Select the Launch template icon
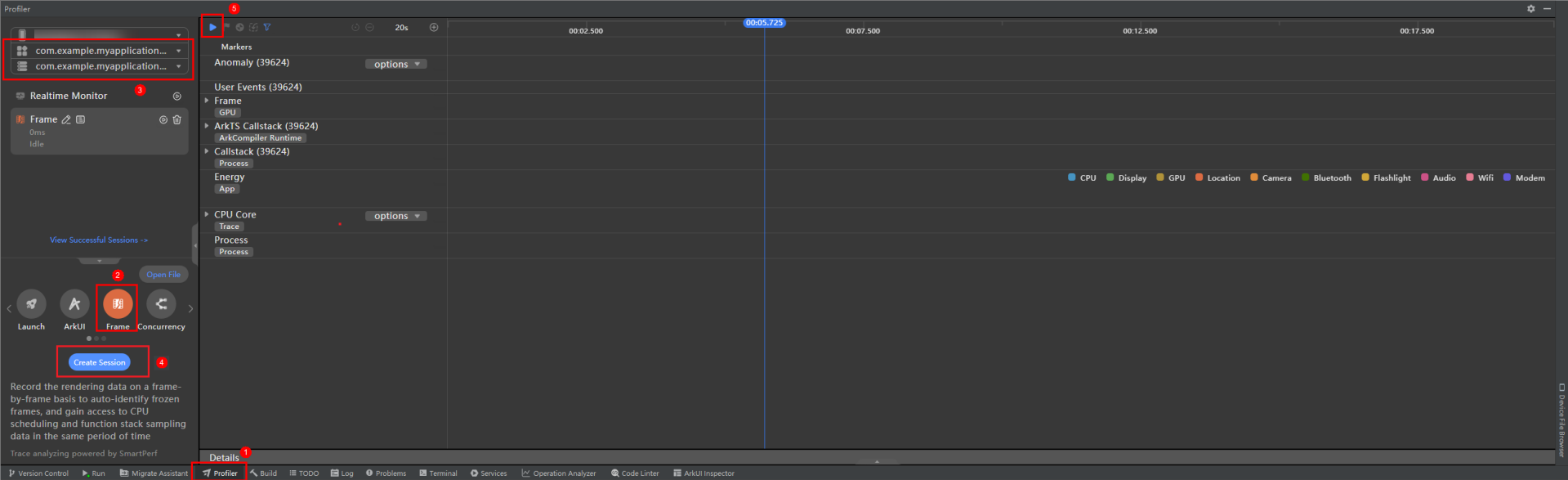The height and width of the screenshot is (480, 1568). (31, 304)
